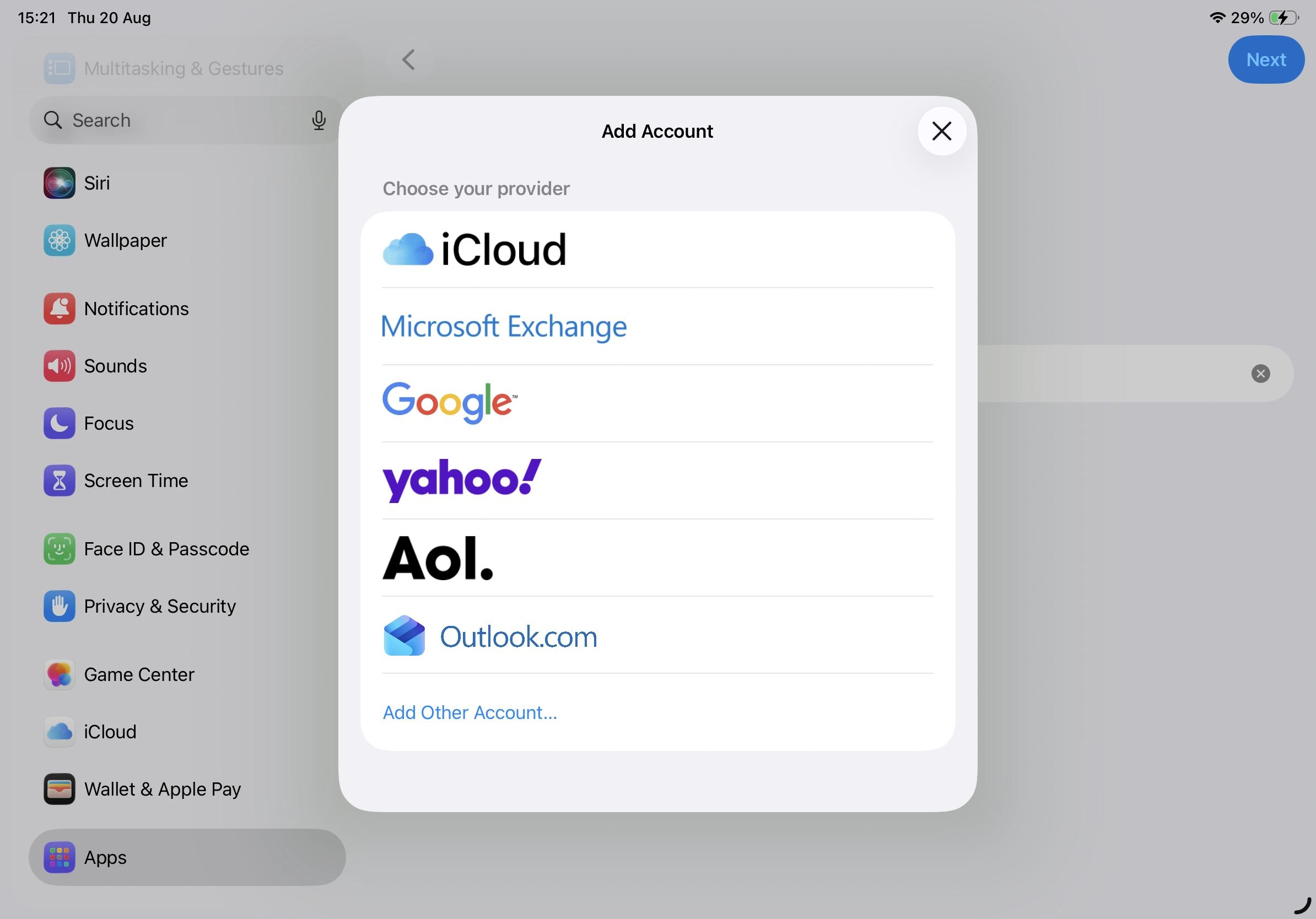Tap the Outlook envelope logo
This screenshot has height=919, width=1316.
(x=404, y=635)
